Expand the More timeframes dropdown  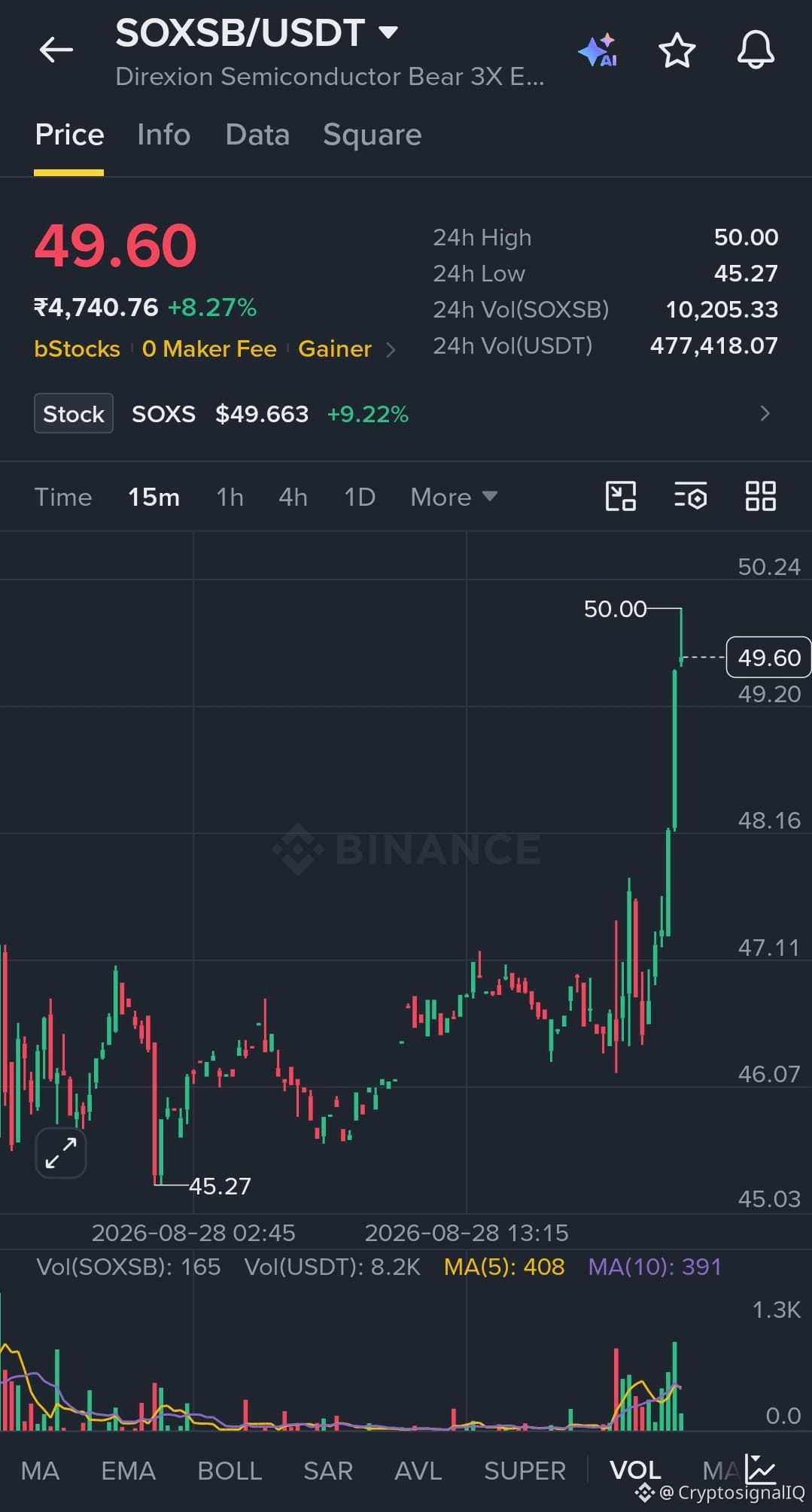pyautogui.click(x=454, y=497)
